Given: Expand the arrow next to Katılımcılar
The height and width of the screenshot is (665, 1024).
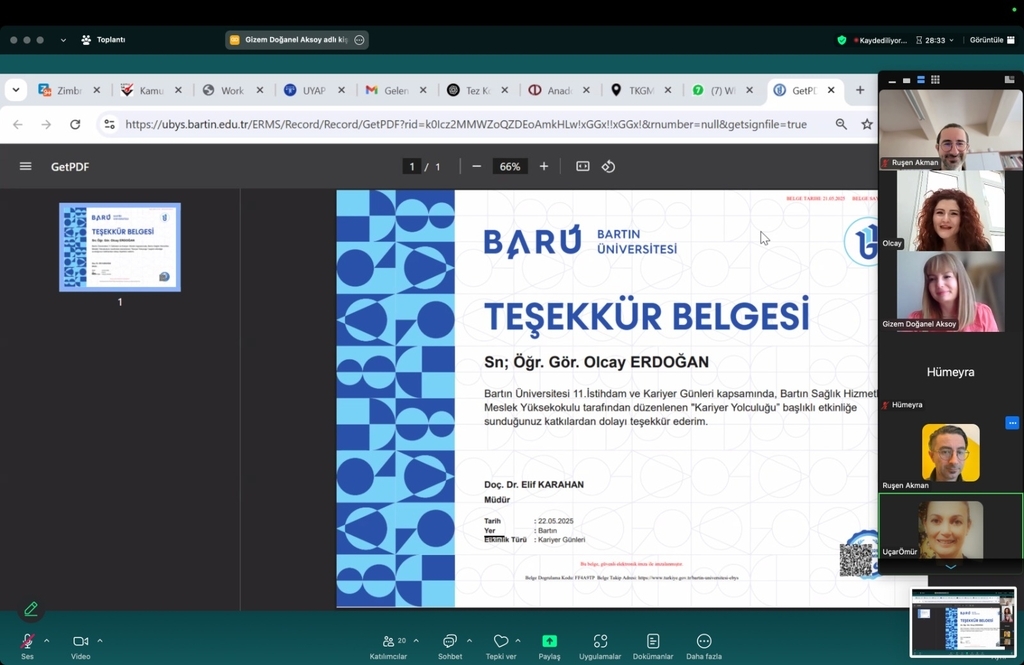Looking at the screenshot, I should pos(416,641).
